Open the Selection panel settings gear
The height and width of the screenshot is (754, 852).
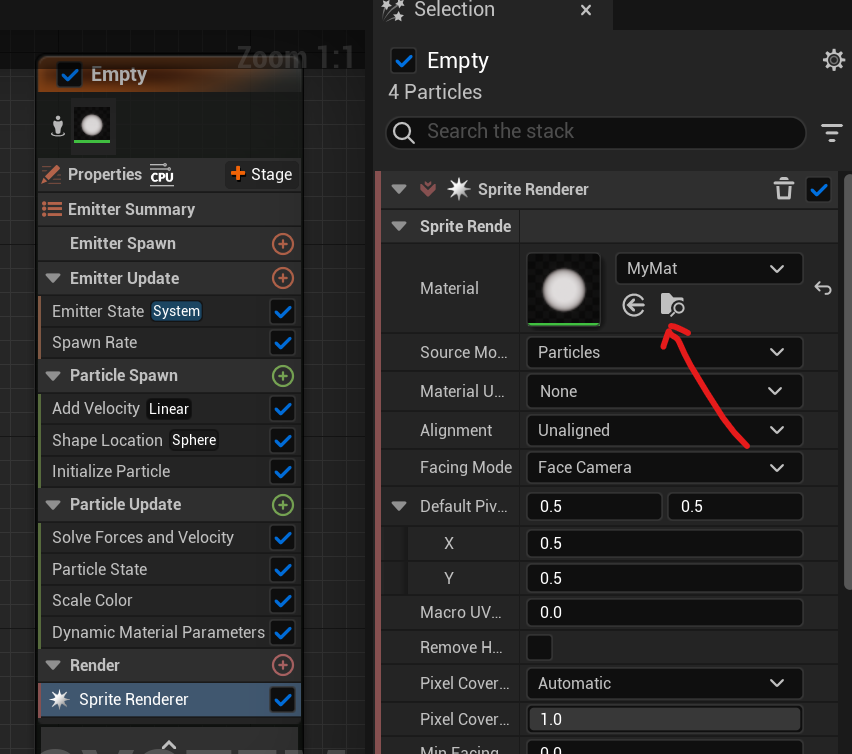[x=834, y=60]
